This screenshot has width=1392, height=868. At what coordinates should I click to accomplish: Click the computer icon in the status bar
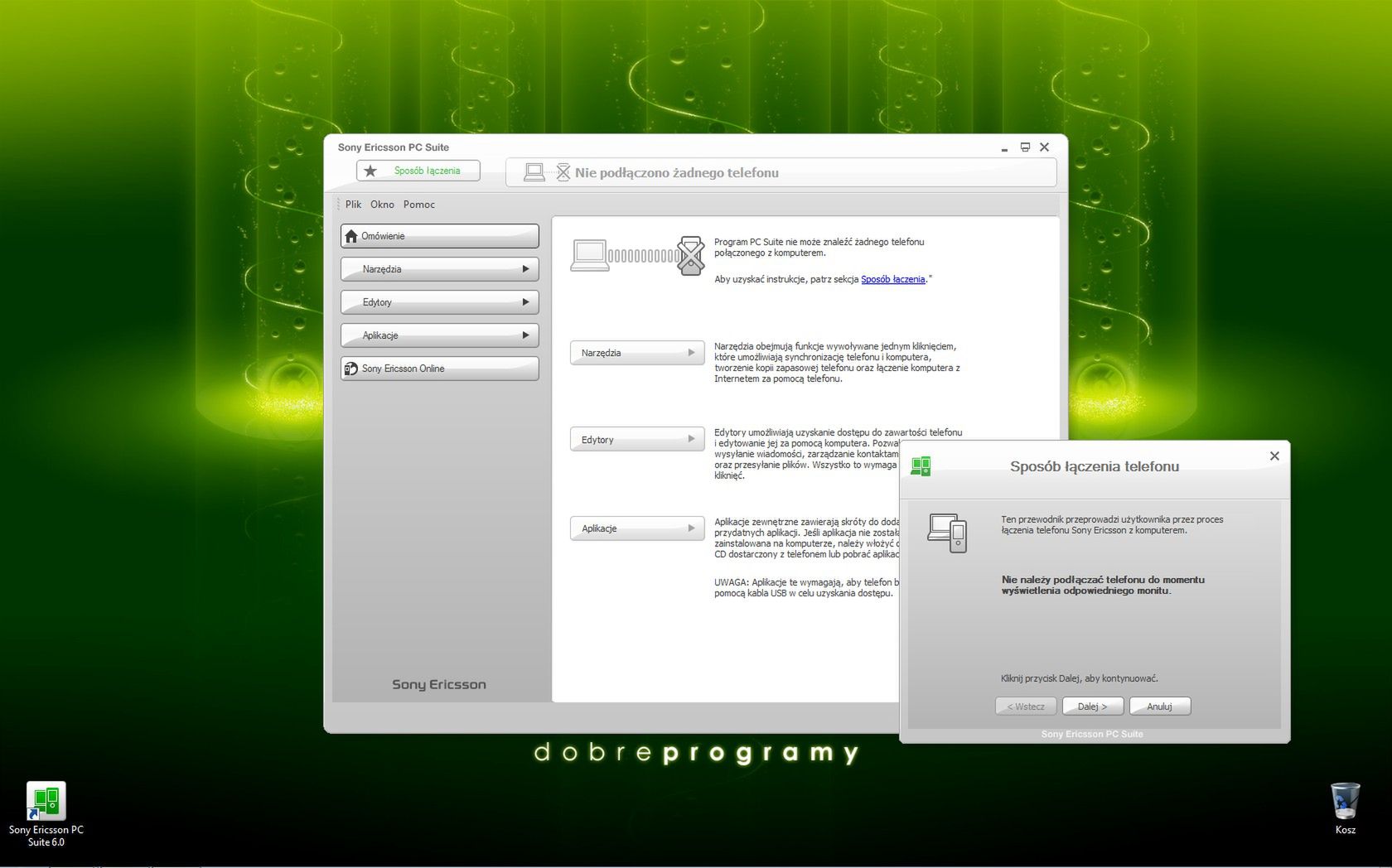pos(534,172)
